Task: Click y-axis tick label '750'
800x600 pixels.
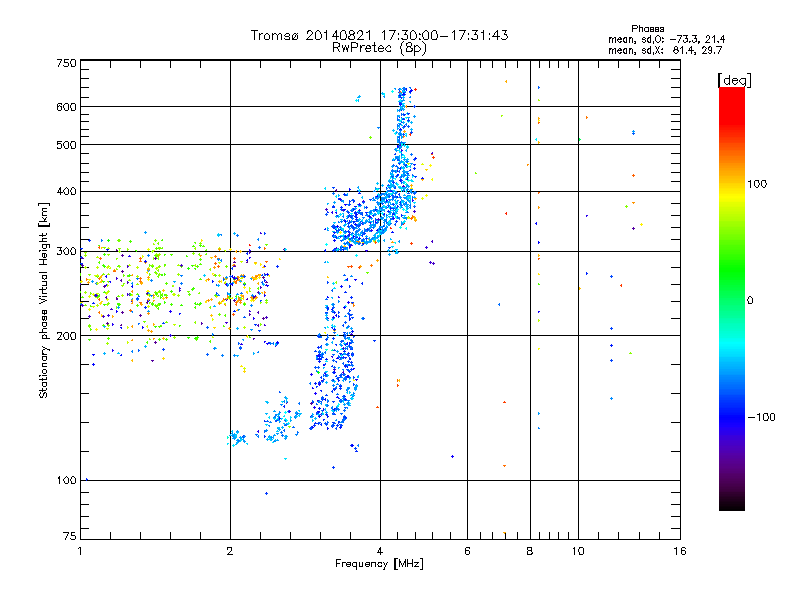Action: (66, 63)
